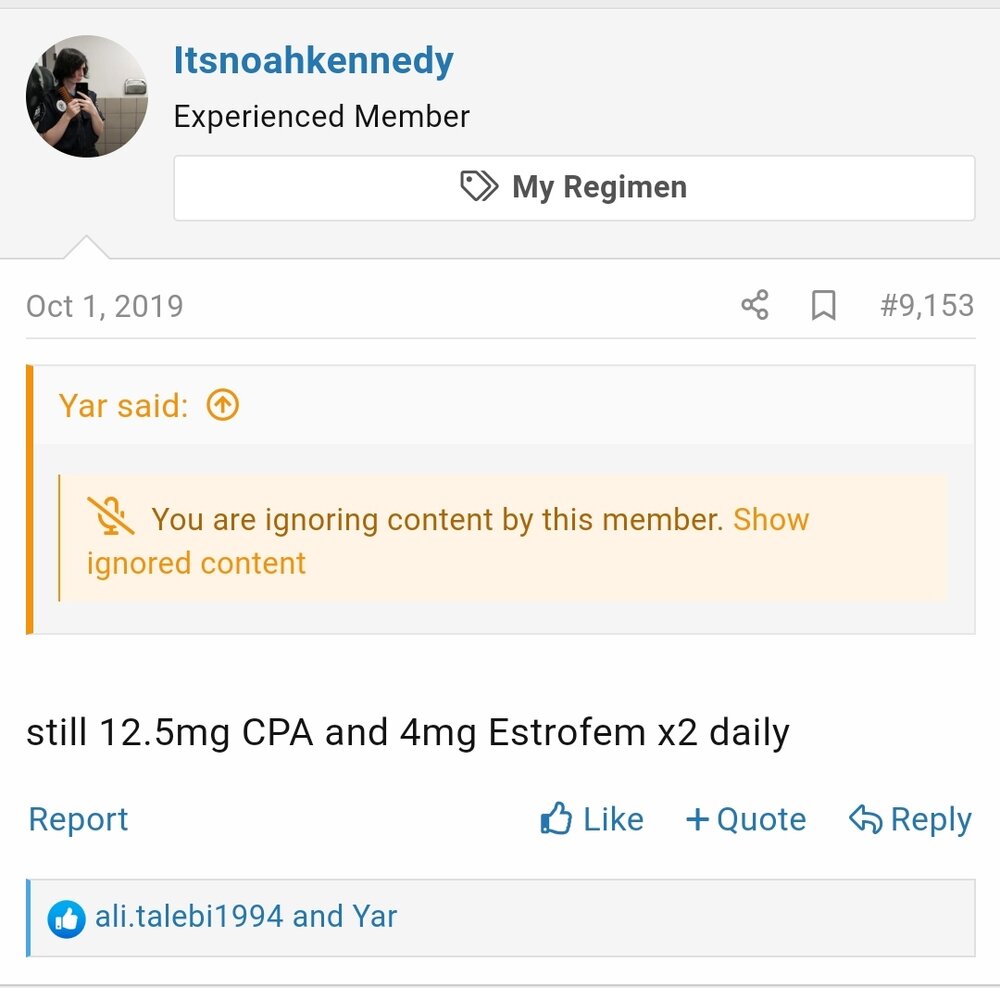
Task: Open post number #9,153 permalink
Action: point(926,305)
